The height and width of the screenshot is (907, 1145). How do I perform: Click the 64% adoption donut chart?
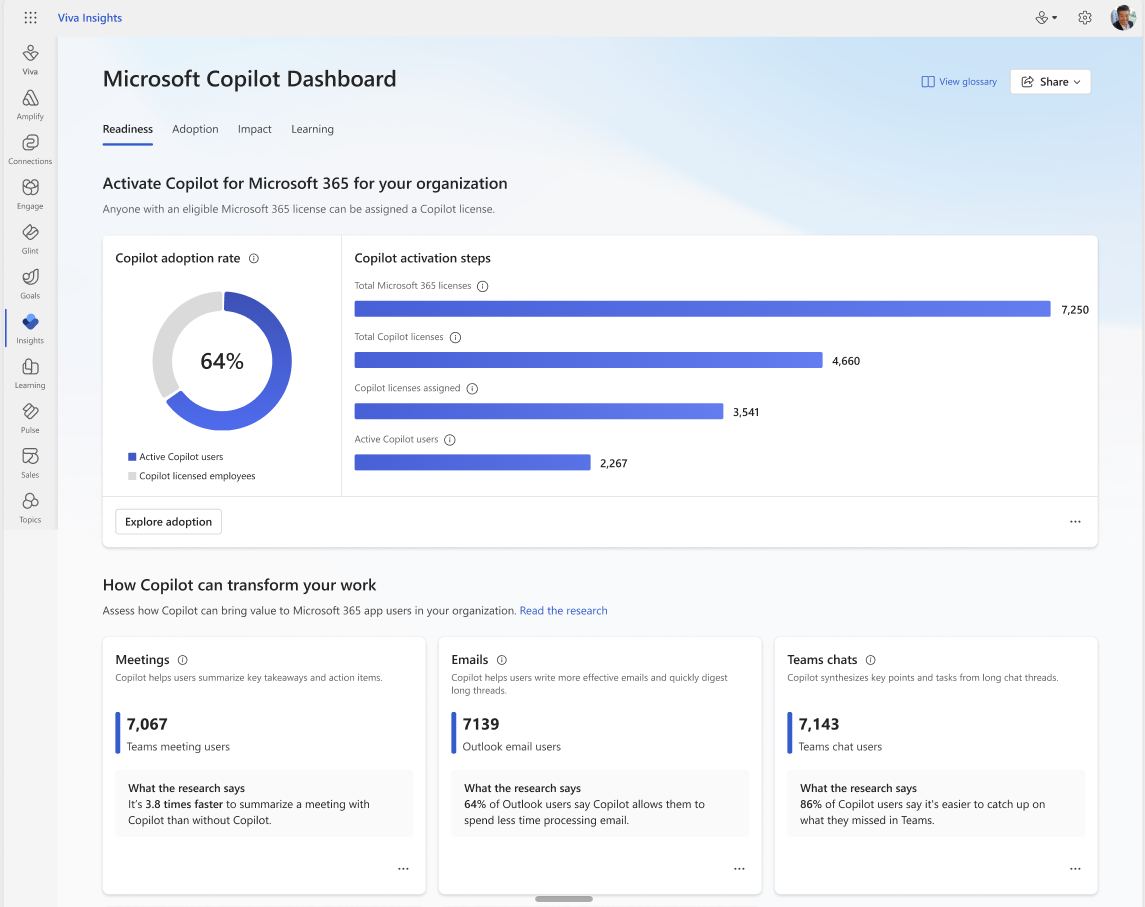click(222, 361)
